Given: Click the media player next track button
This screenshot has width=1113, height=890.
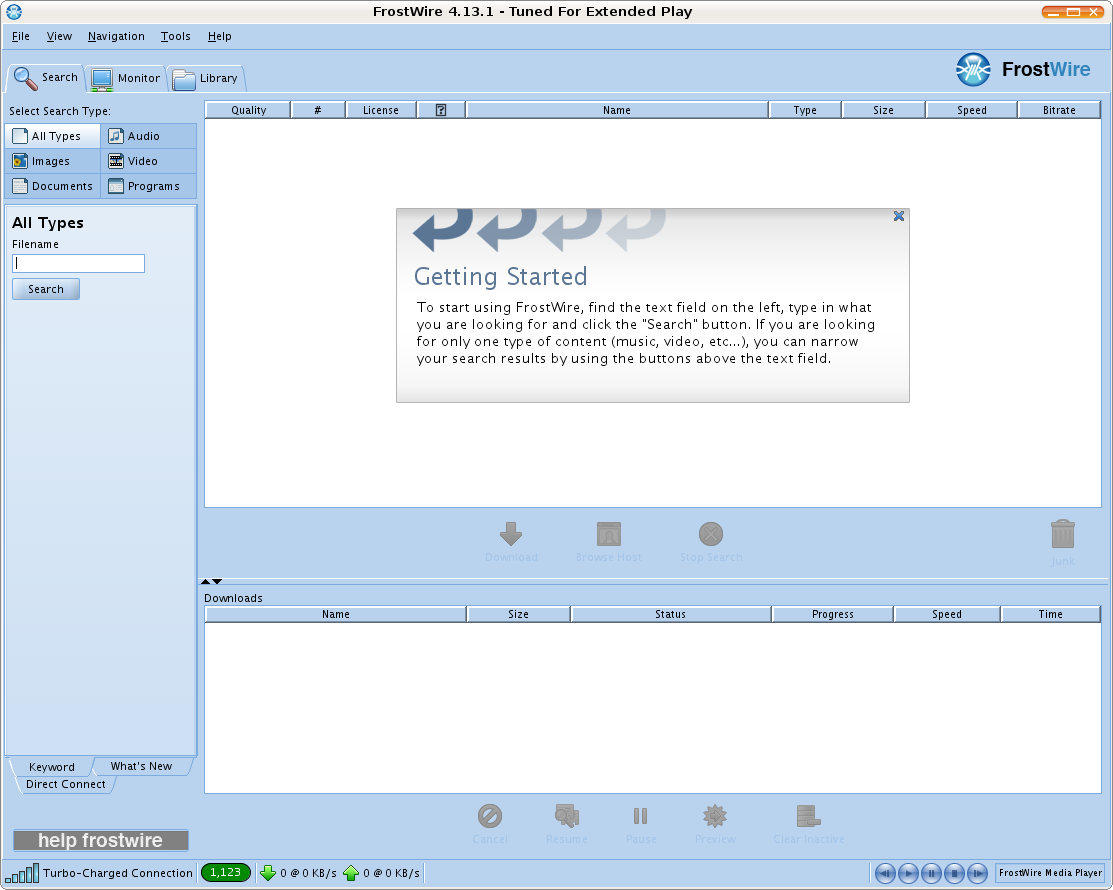Looking at the screenshot, I should click(x=977, y=873).
